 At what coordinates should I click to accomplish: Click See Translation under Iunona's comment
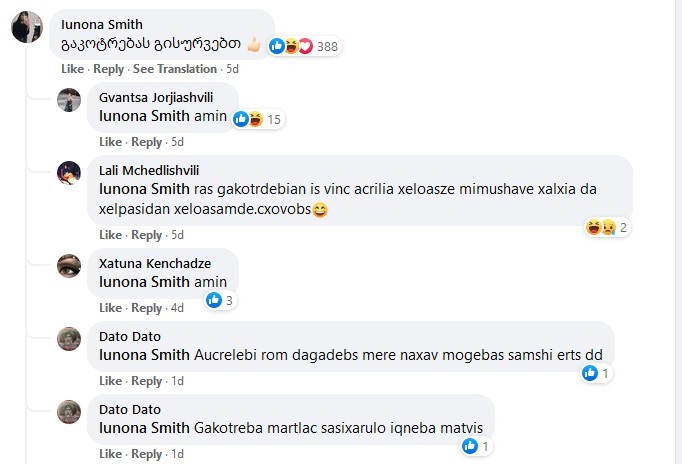tap(175, 69)
